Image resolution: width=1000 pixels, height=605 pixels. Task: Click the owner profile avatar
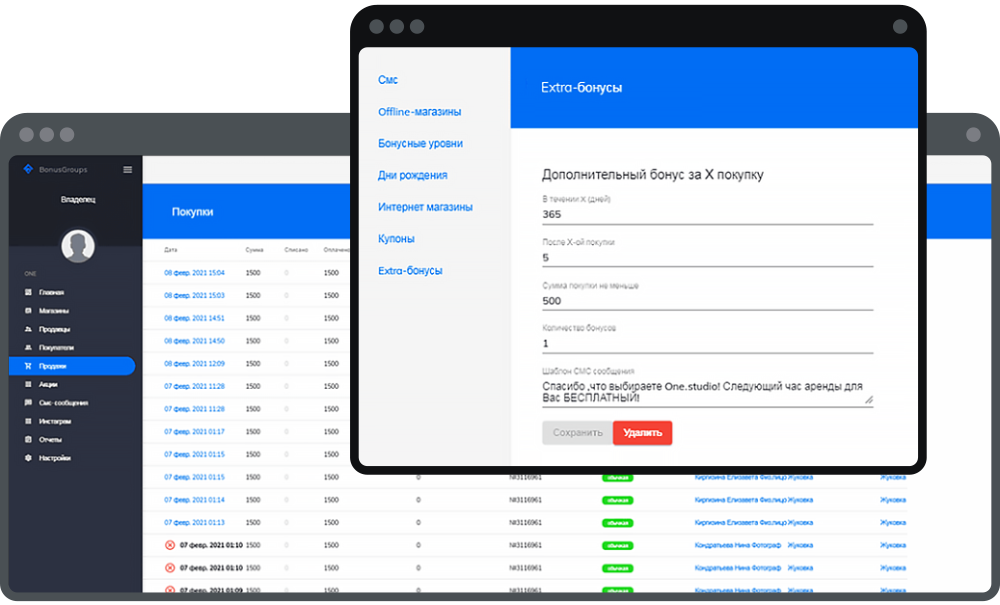click(78, 245)
